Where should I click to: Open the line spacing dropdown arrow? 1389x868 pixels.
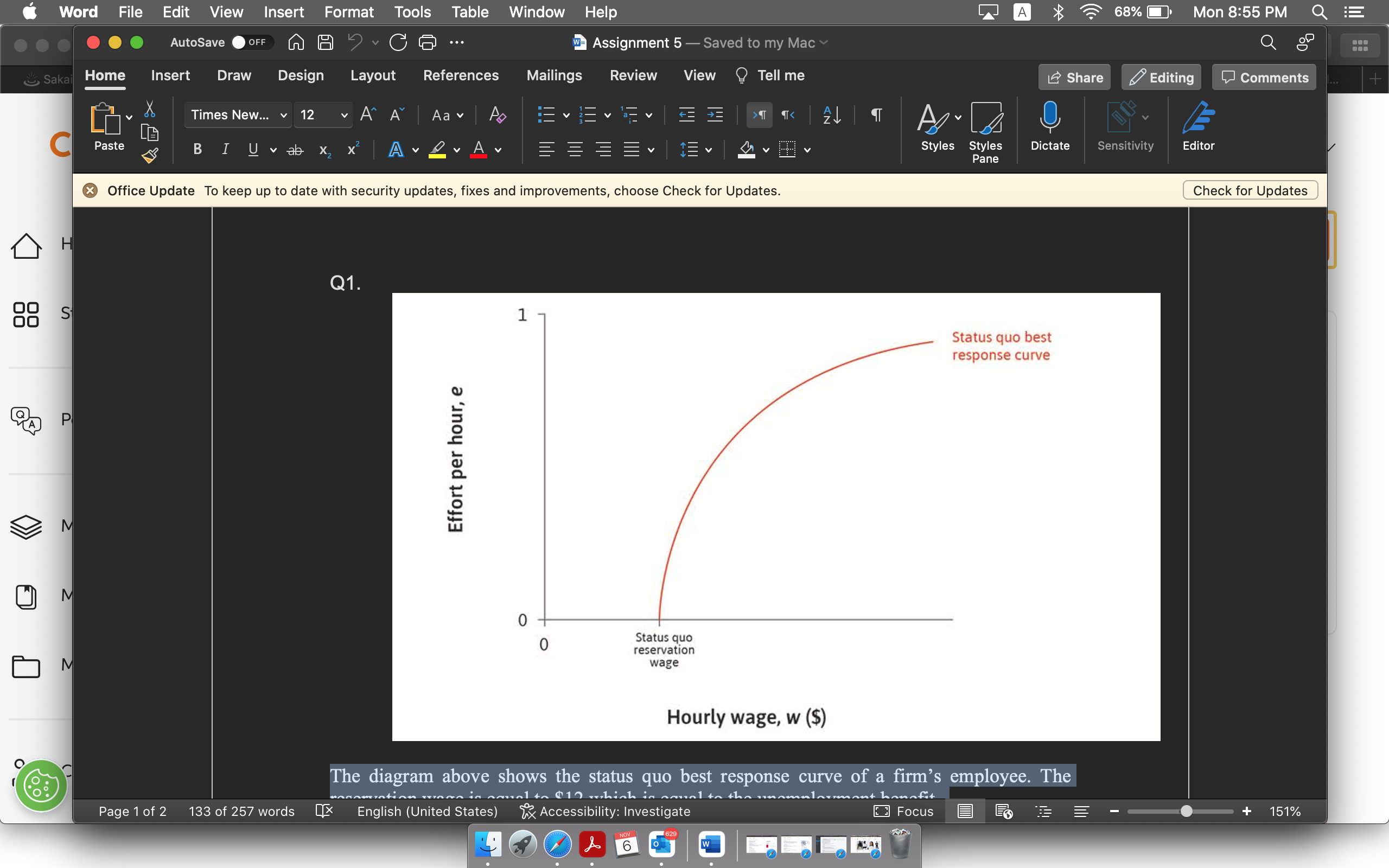tap(709, 150)
